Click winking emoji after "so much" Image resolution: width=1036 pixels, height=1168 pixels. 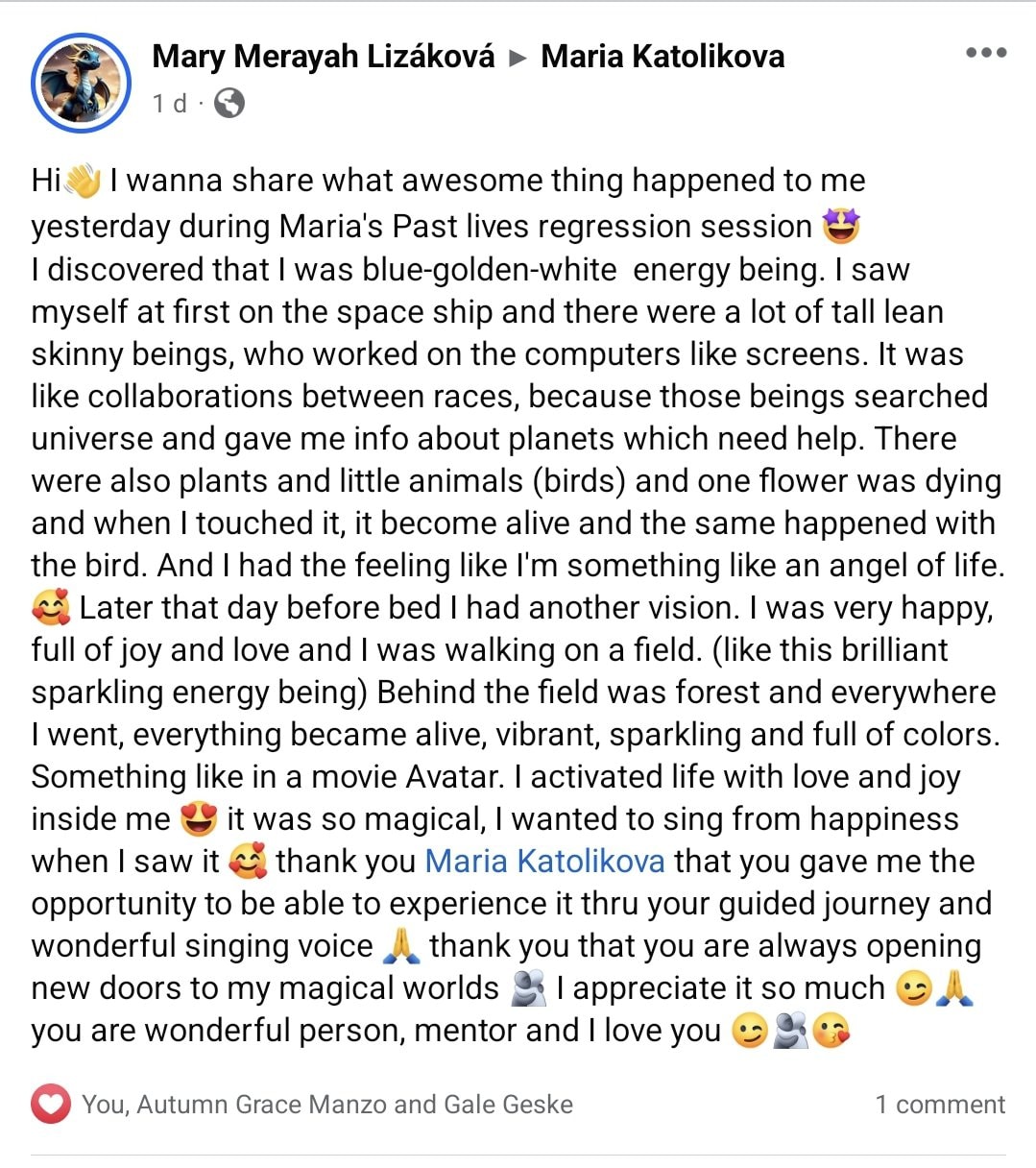[x=912, y=988]
